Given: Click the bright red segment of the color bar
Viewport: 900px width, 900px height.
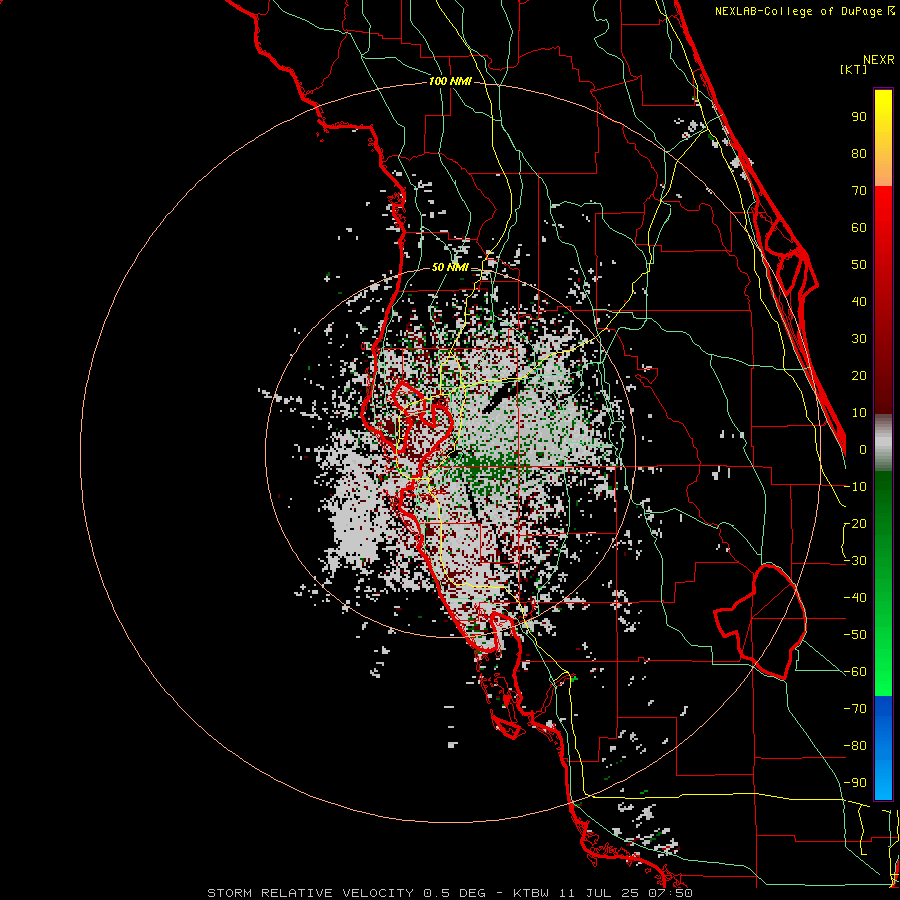Looking at the screenshot, I should coord(883,210).
